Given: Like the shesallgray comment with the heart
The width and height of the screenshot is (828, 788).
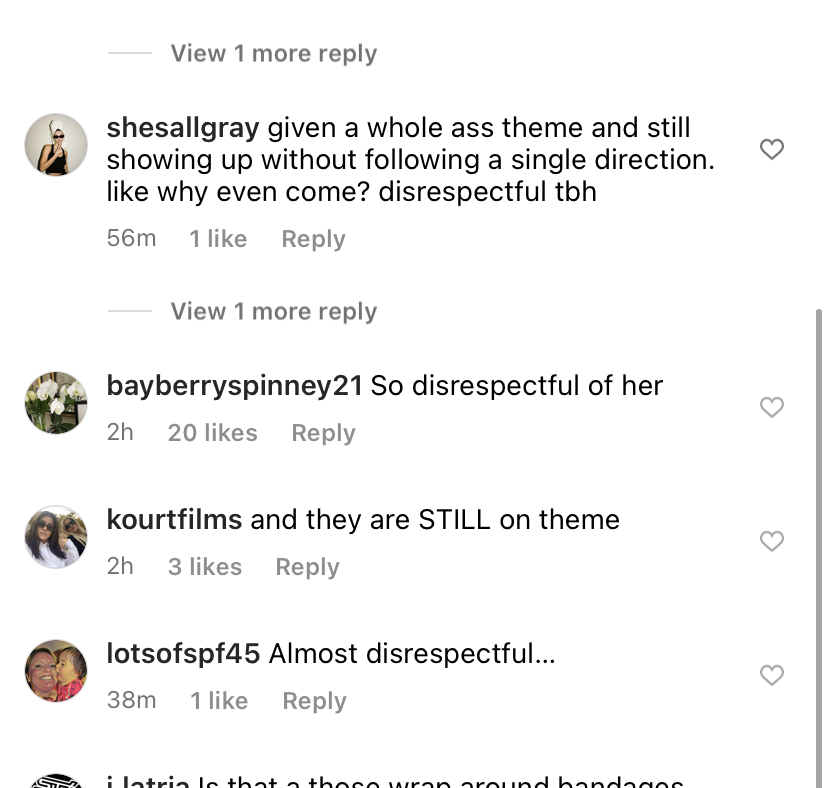Looking at the screenshot, I should tap(771, 150).
